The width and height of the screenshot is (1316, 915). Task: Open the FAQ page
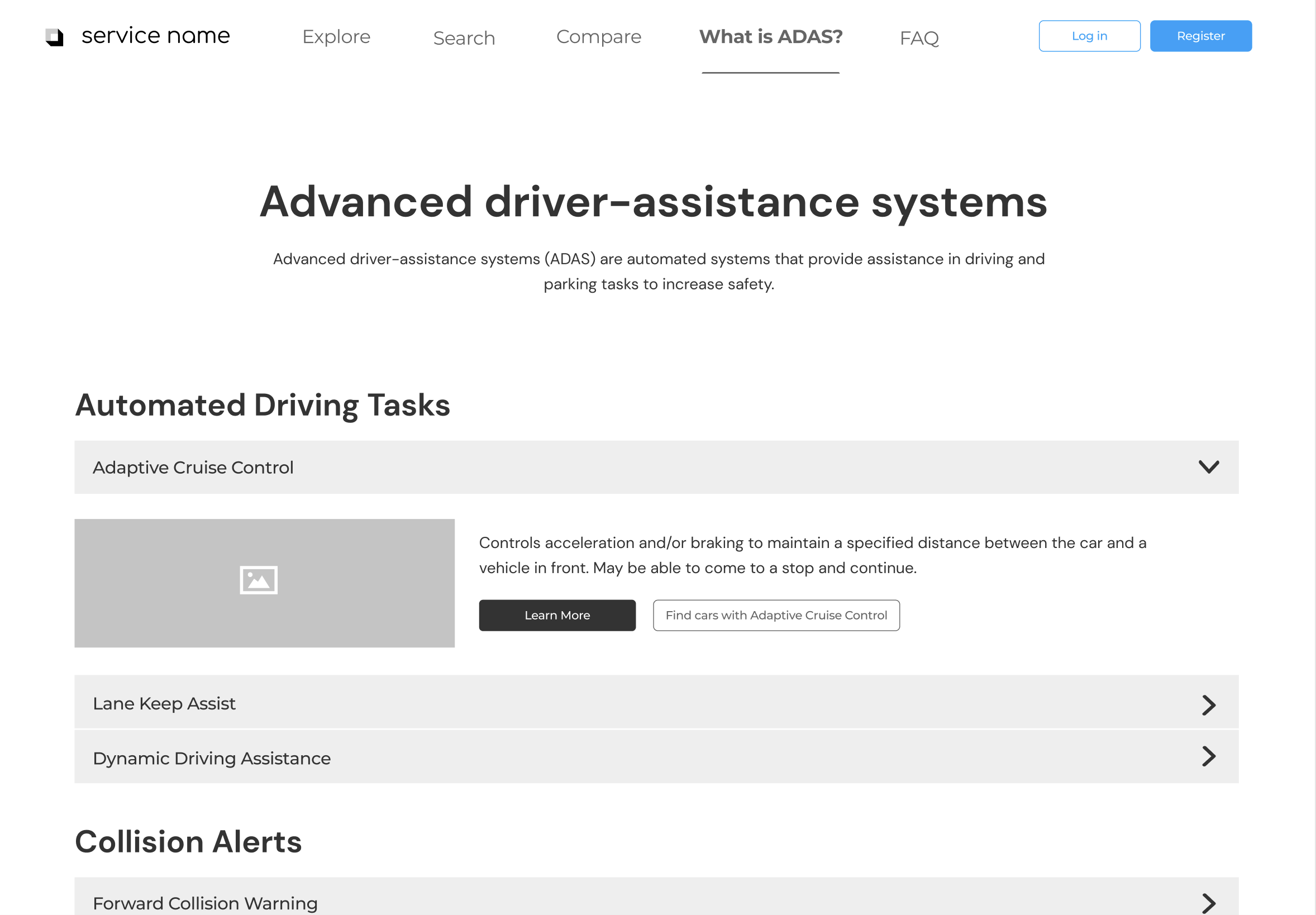[x=919, y=38]
